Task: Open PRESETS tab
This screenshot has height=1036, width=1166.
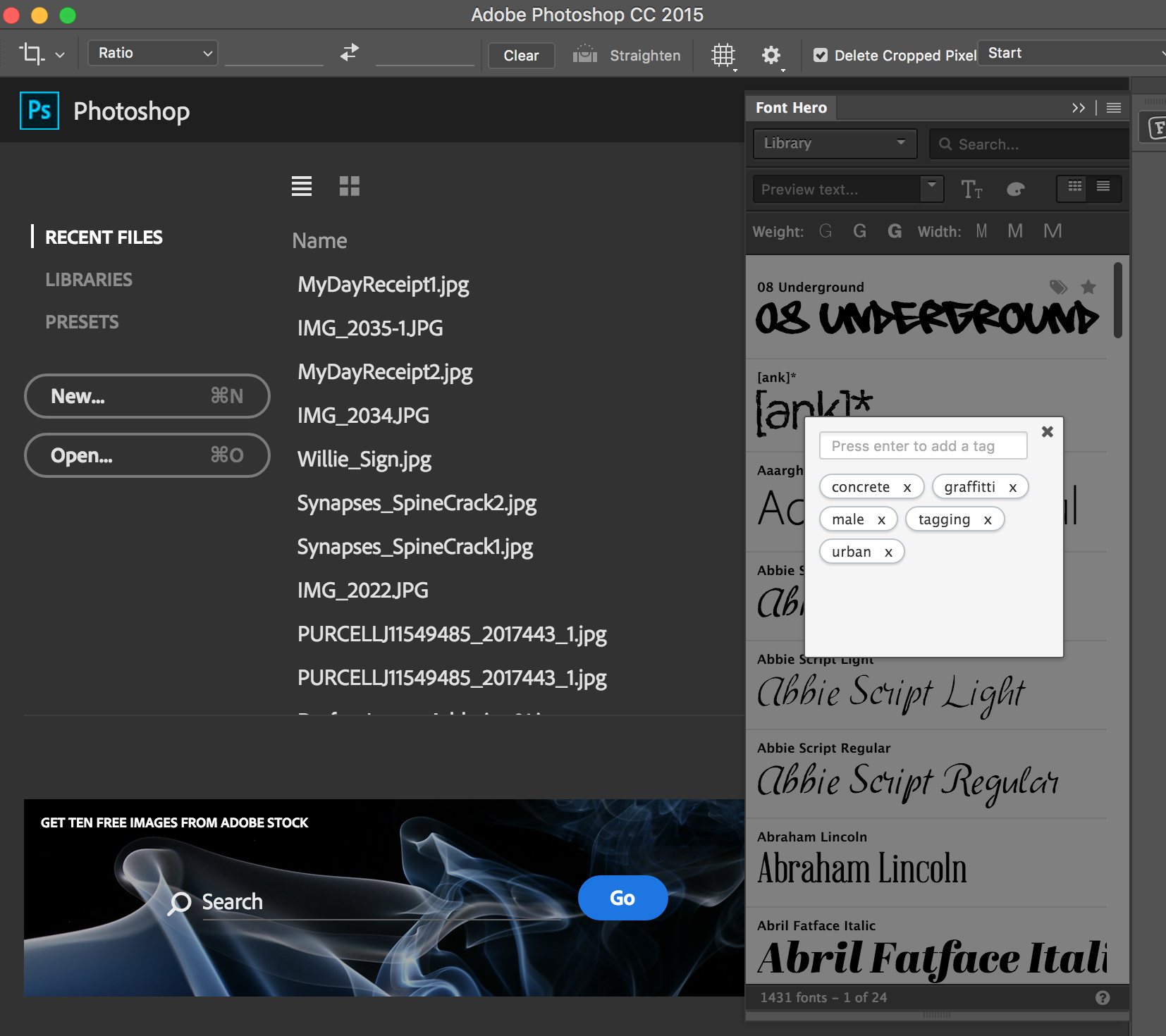Action: pyautogui.click(x=82, y=322)
